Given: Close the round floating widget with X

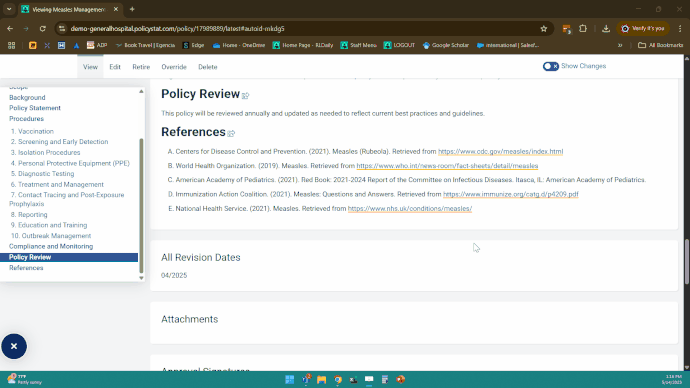Looking at the screenshot, I should click(14, 346).
